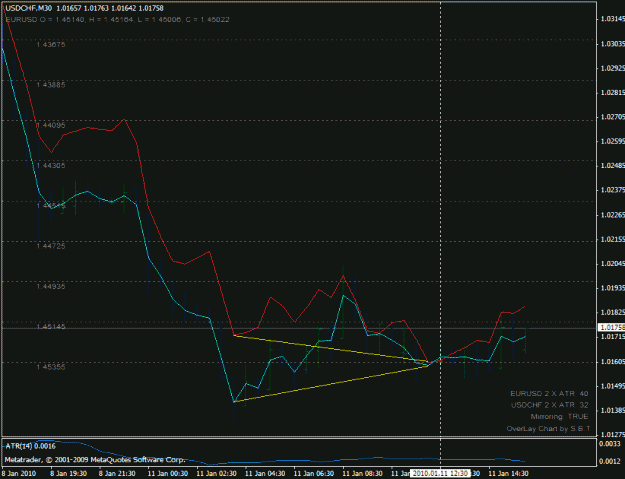The image size is (625, 479).
Task: Click the 11 Jan 04:30 time axis label
Action: tap(265, 473)
